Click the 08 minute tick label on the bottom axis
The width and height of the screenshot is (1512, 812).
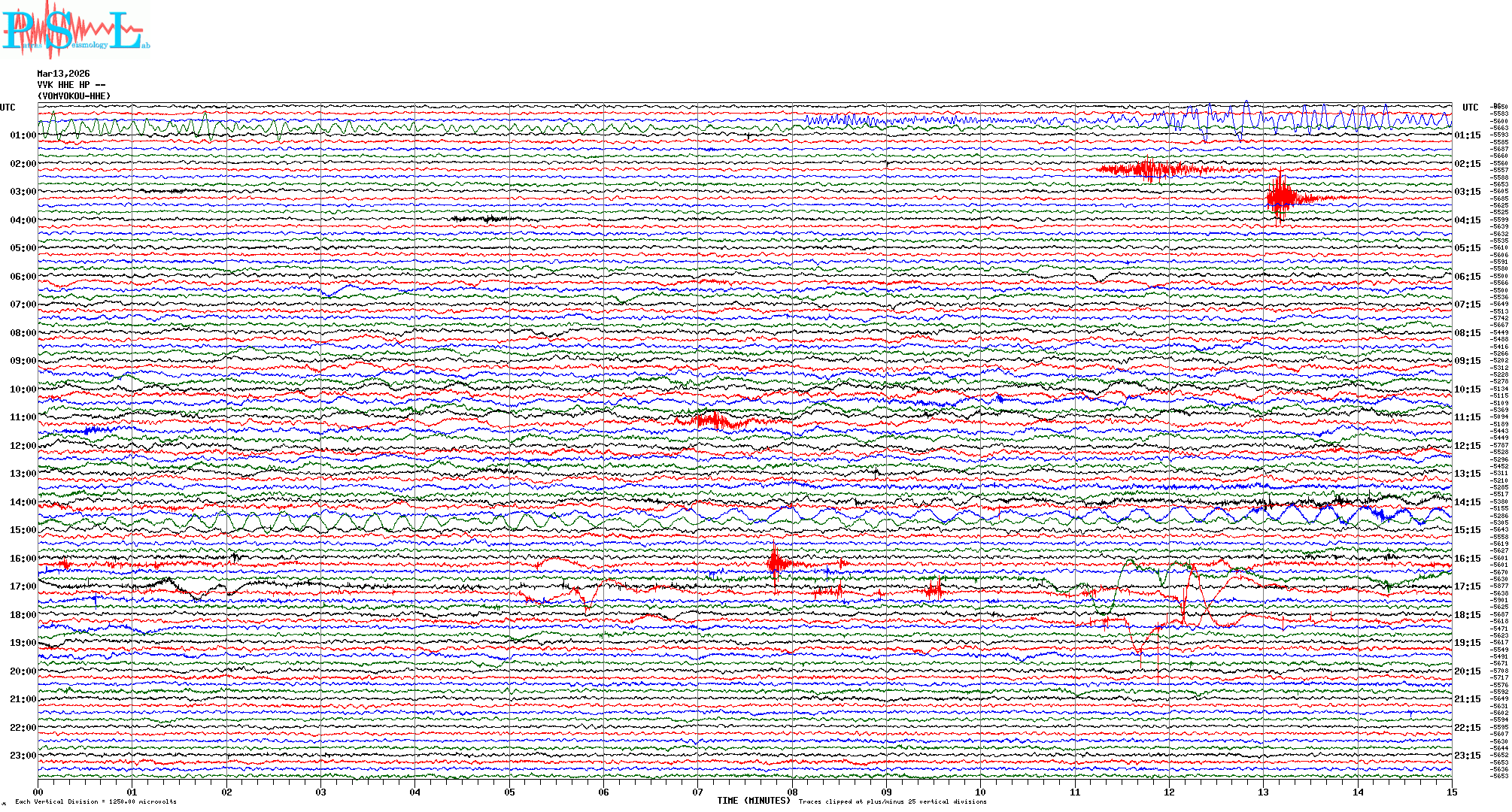tap(792, 792)
